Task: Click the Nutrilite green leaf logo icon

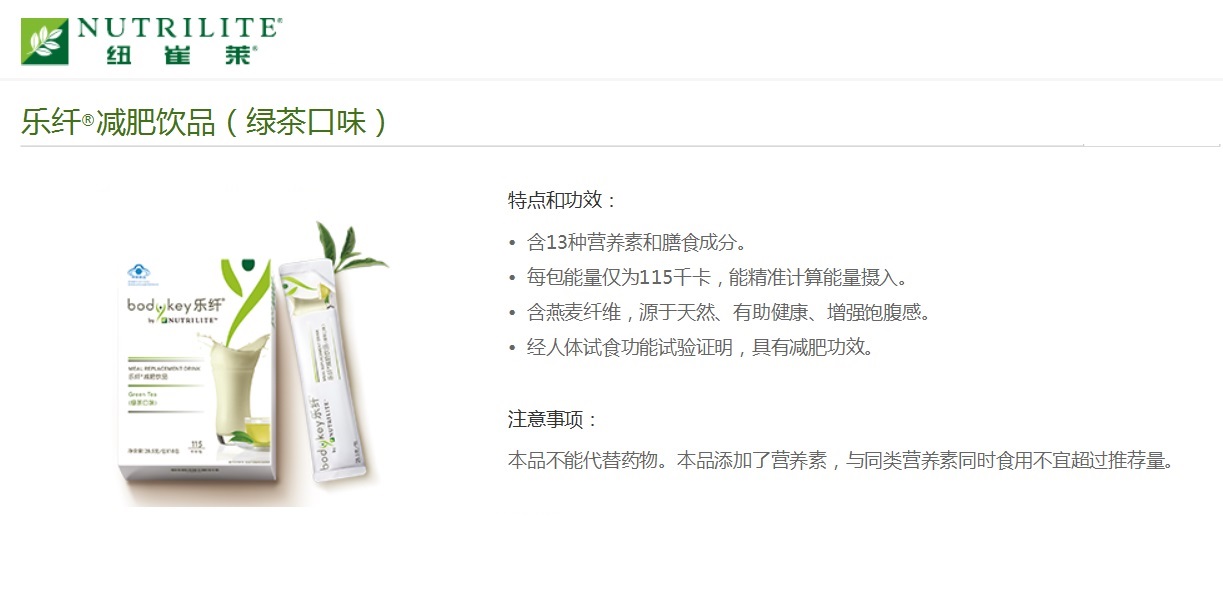Action: click(45, 41)
